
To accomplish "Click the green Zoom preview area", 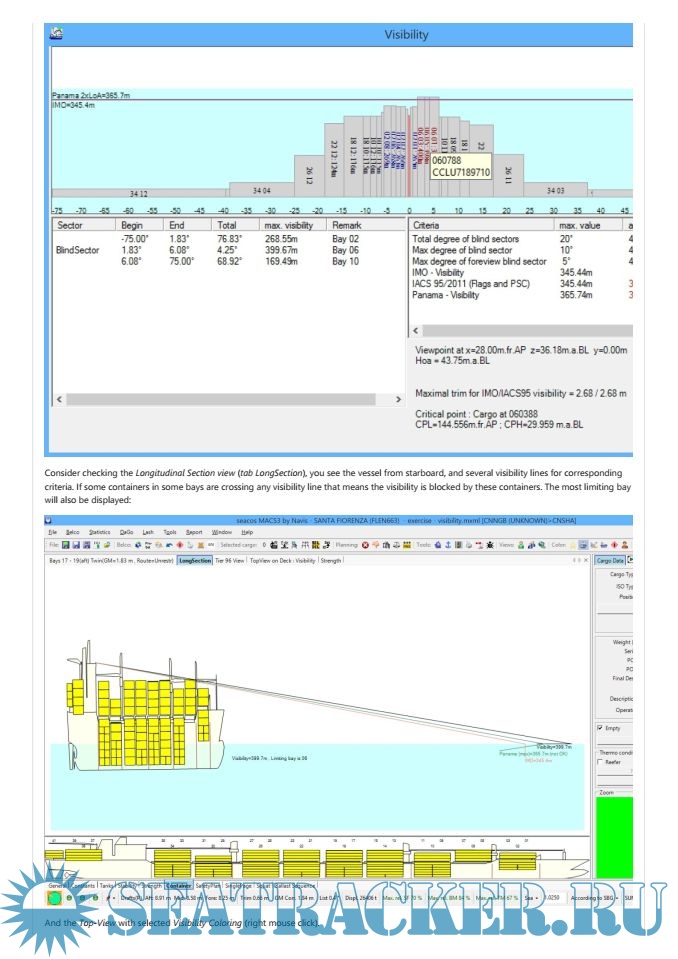I will (613, 835).
